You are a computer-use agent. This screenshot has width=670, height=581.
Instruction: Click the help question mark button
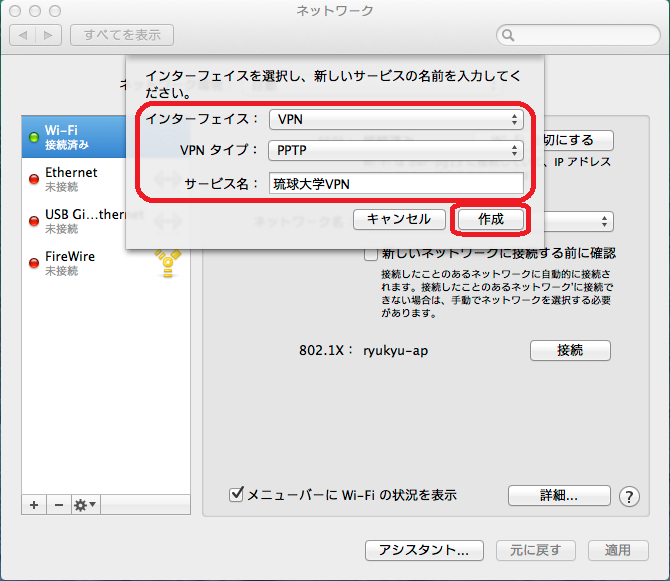629,496
